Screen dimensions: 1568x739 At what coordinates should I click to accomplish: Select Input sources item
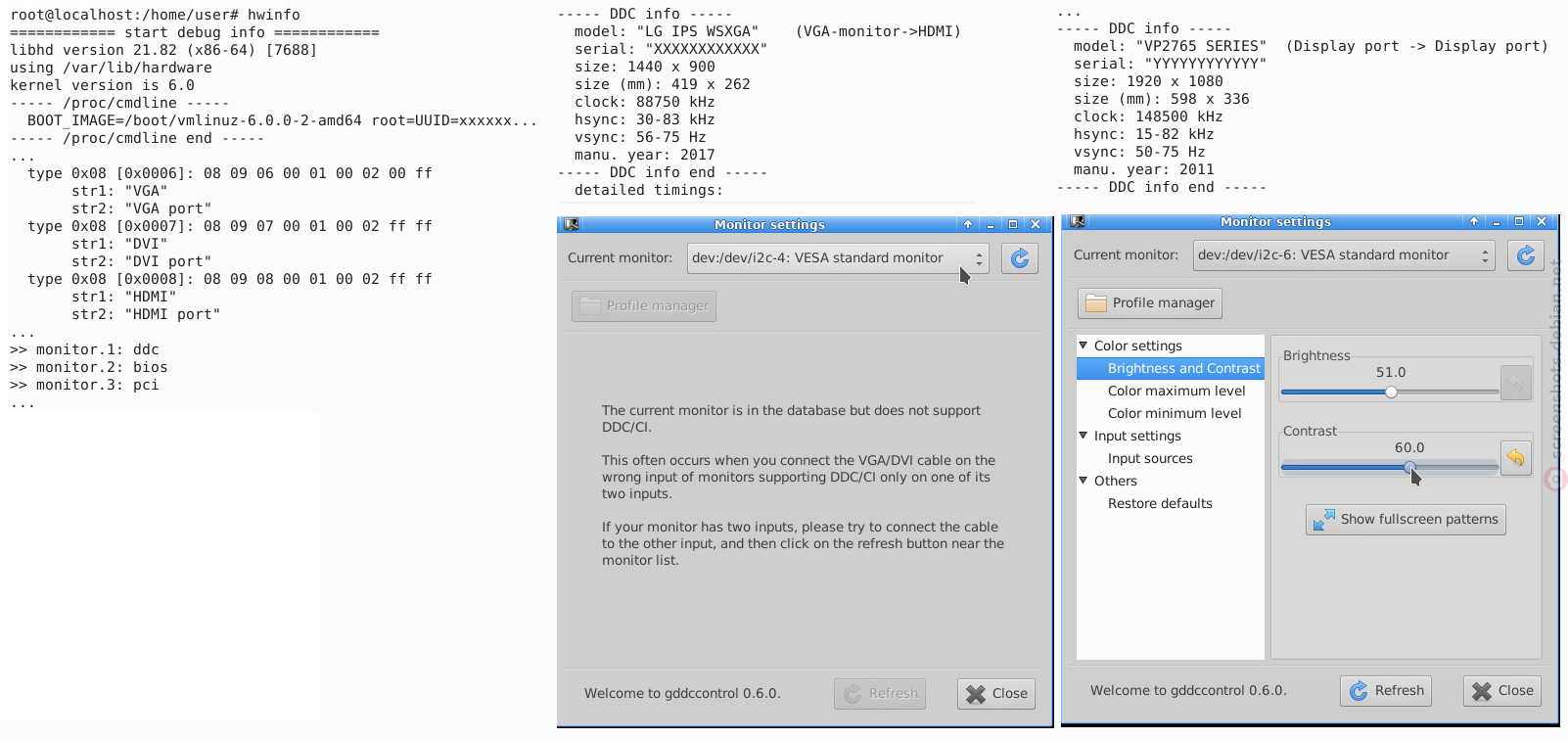[1150, 458]
